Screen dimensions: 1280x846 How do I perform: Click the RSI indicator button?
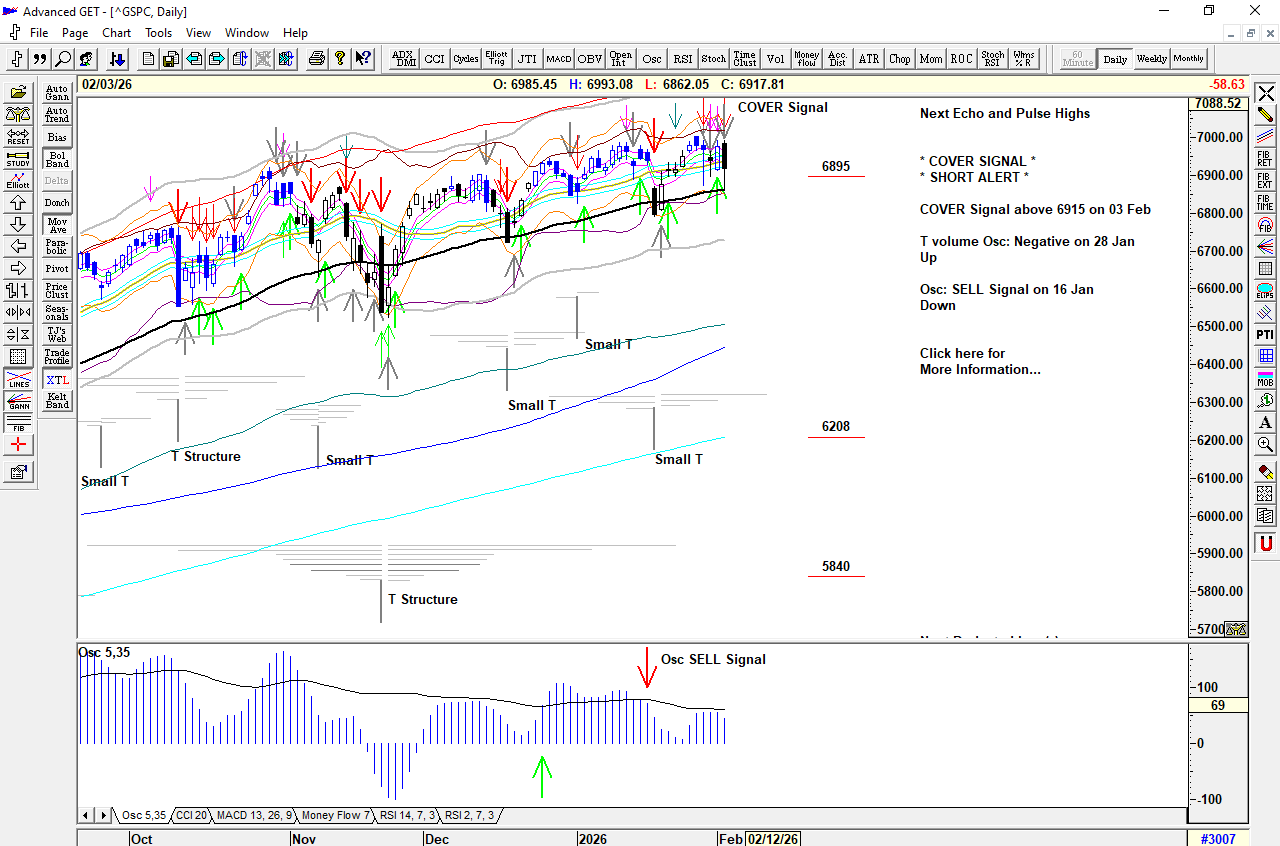click(682, 59)
